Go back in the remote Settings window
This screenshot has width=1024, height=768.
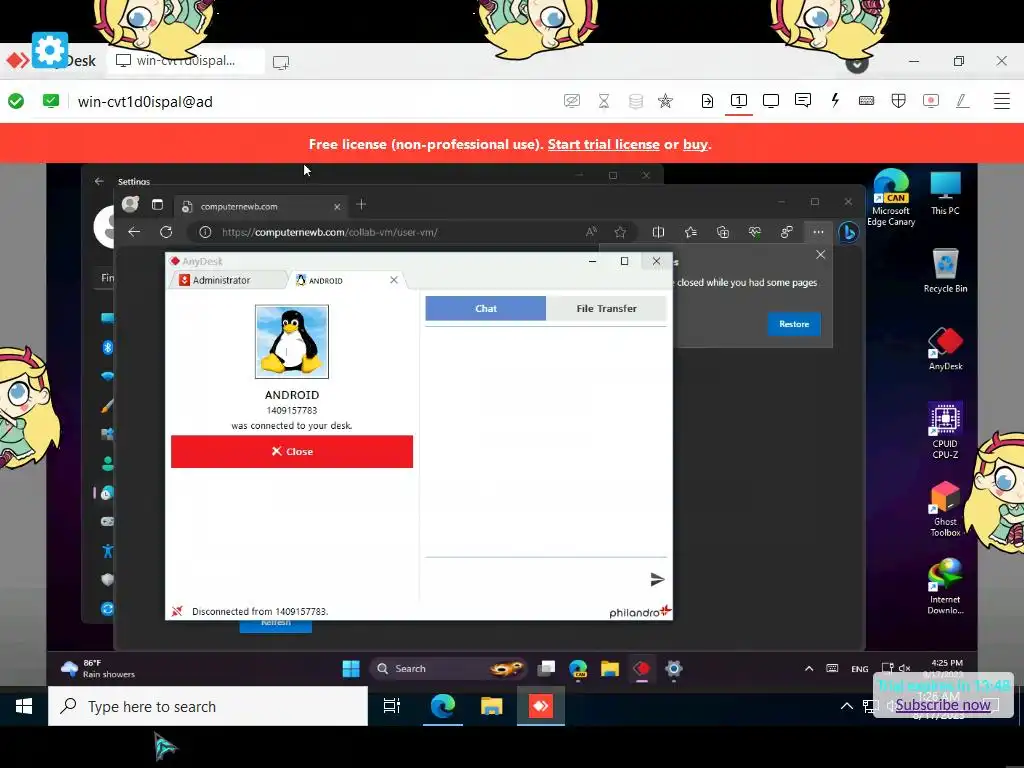99,181
